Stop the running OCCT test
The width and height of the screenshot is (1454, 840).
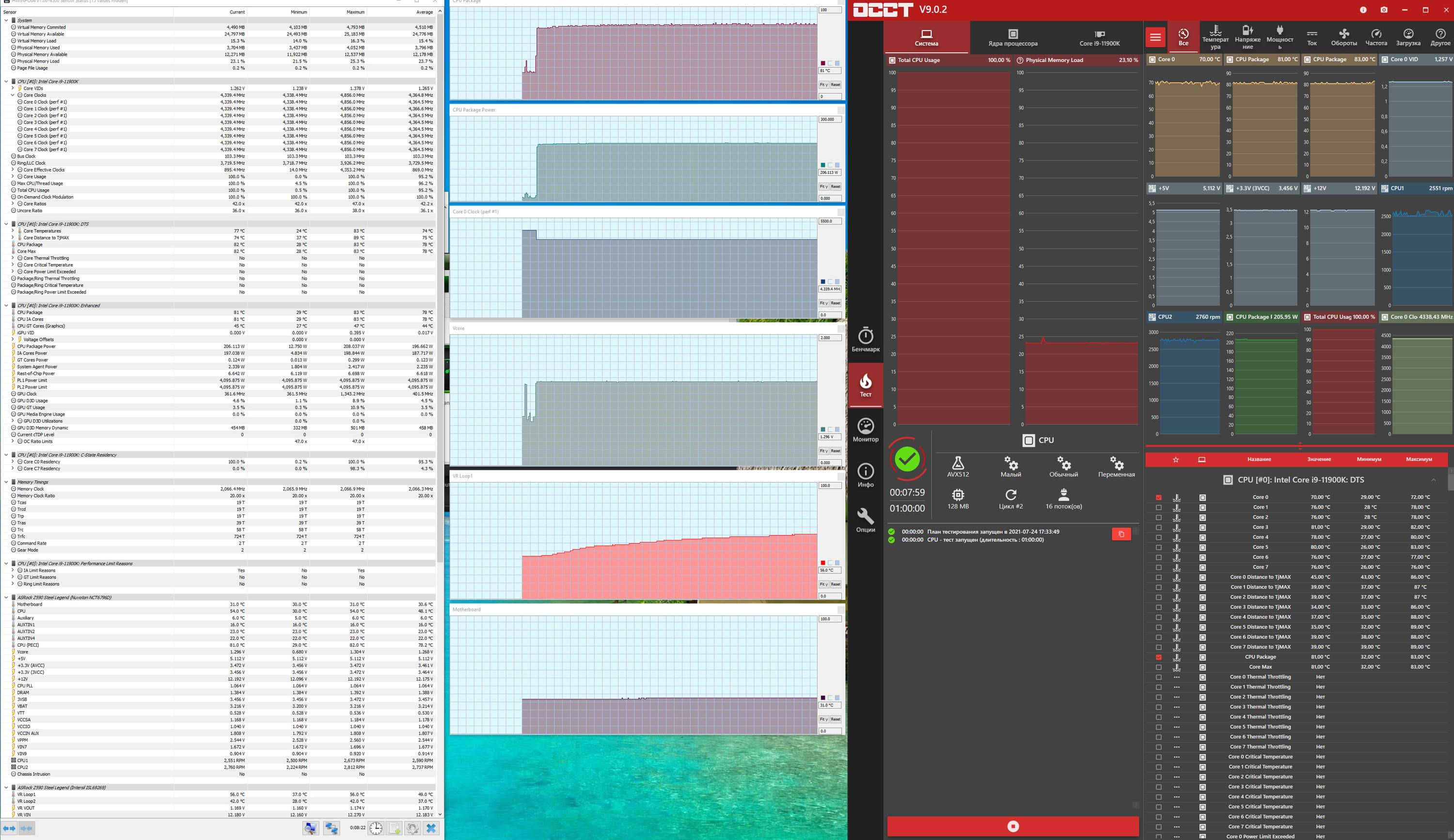point(1012,826)
